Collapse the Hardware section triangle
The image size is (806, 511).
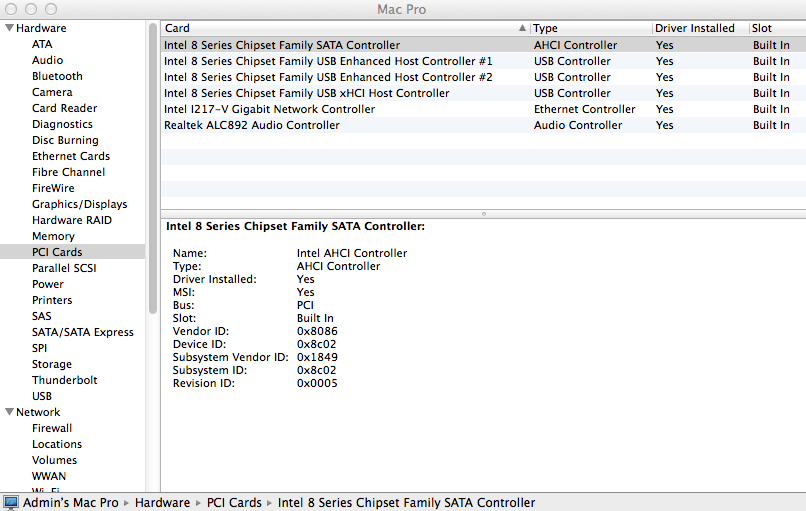pos(9,28)
